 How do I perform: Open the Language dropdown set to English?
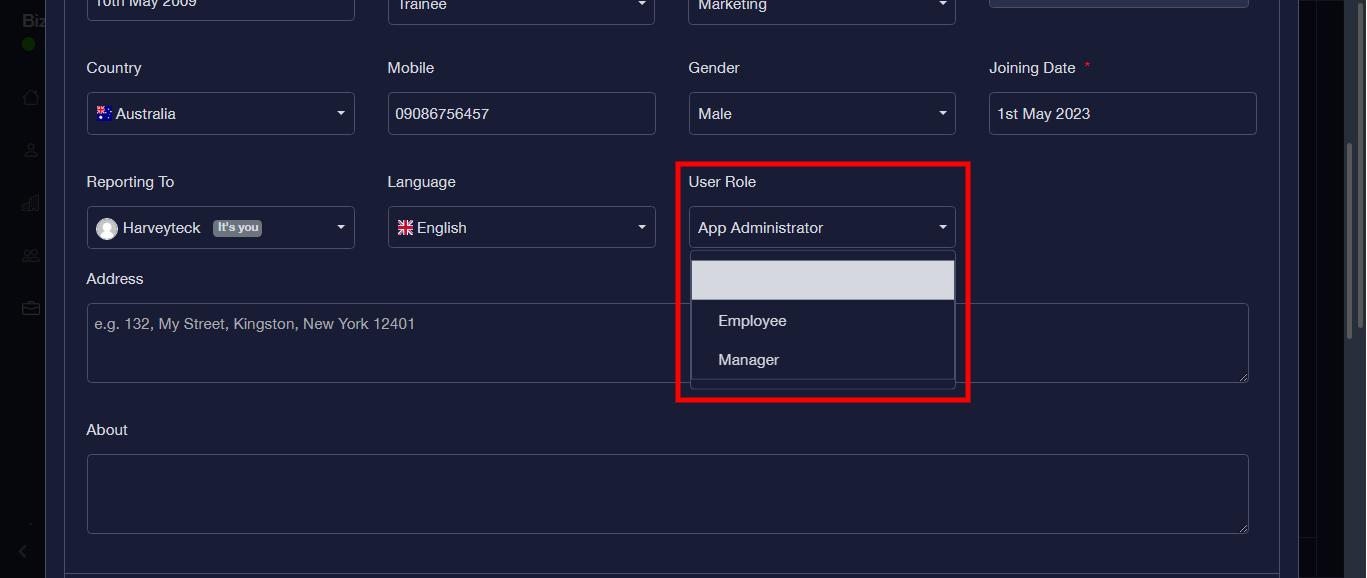coord(521,228)
